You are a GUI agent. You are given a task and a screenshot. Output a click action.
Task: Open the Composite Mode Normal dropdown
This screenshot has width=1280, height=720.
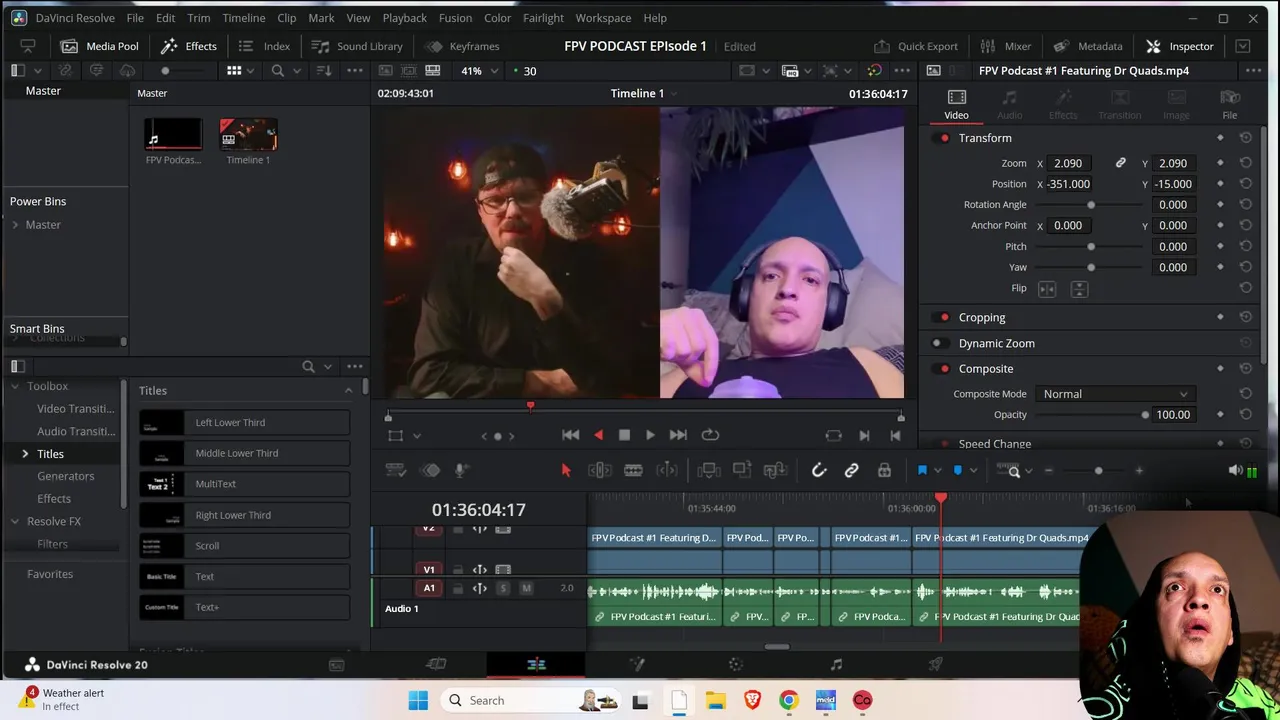1114,394
